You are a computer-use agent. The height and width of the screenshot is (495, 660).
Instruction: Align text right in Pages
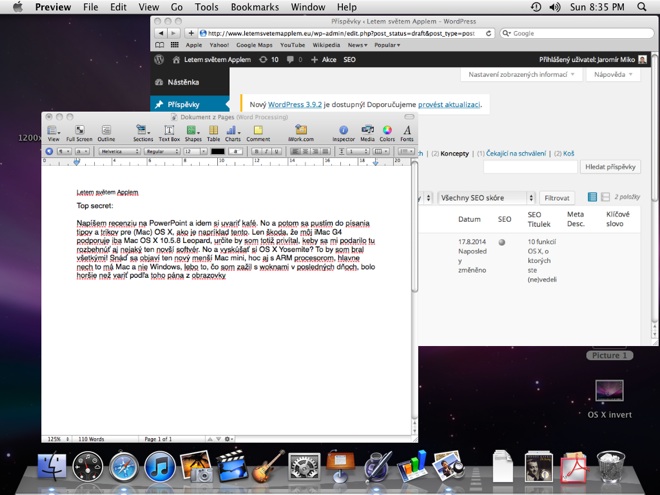[315, 151]
